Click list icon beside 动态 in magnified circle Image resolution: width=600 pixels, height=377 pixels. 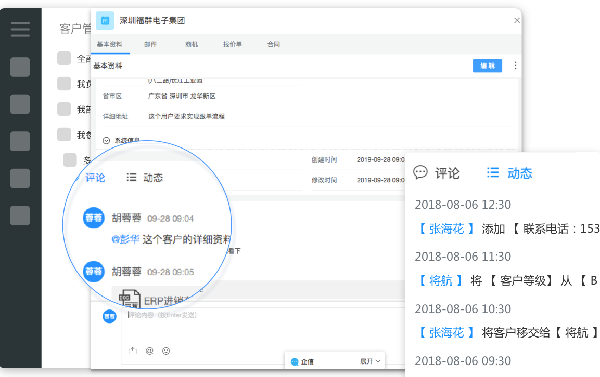pos(131,177)
